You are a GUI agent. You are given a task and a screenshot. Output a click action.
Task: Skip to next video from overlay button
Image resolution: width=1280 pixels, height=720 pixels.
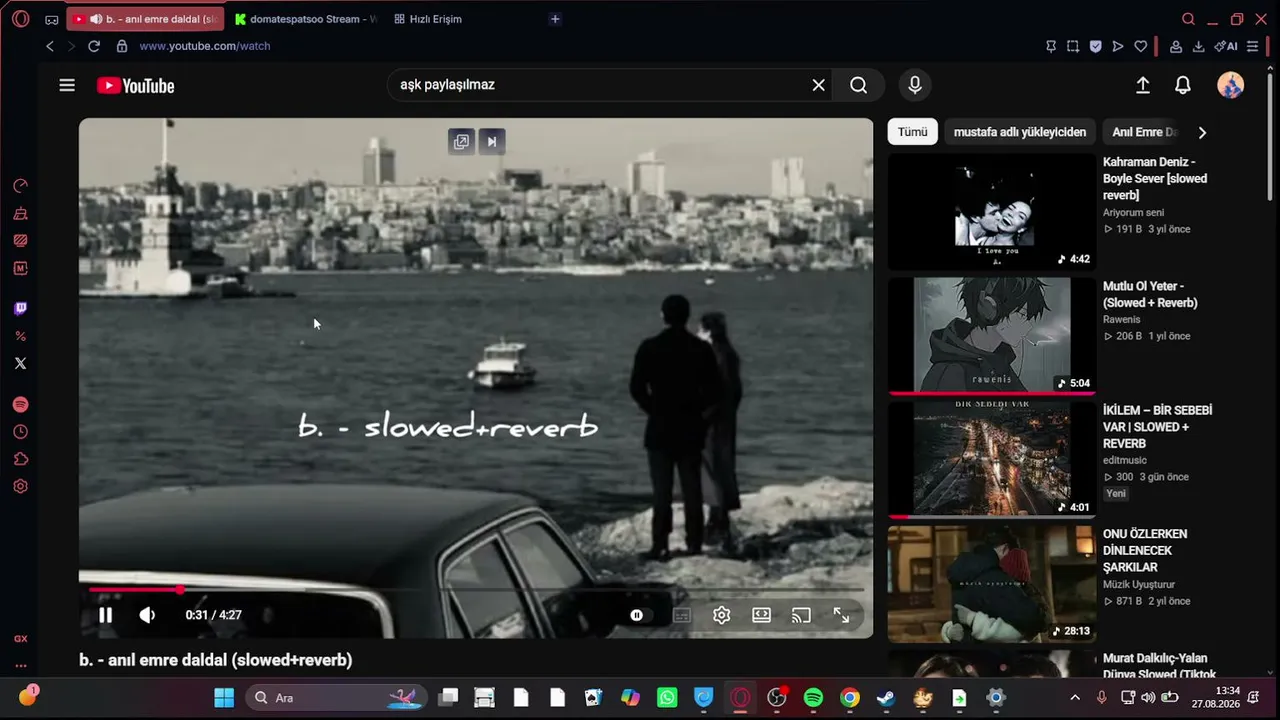coord(492,141)
